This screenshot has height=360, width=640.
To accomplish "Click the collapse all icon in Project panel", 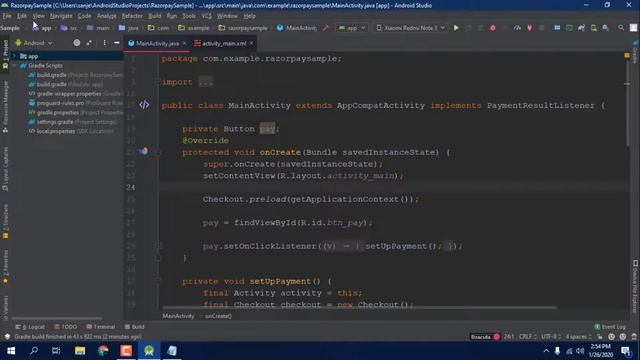I will [89, 42].
